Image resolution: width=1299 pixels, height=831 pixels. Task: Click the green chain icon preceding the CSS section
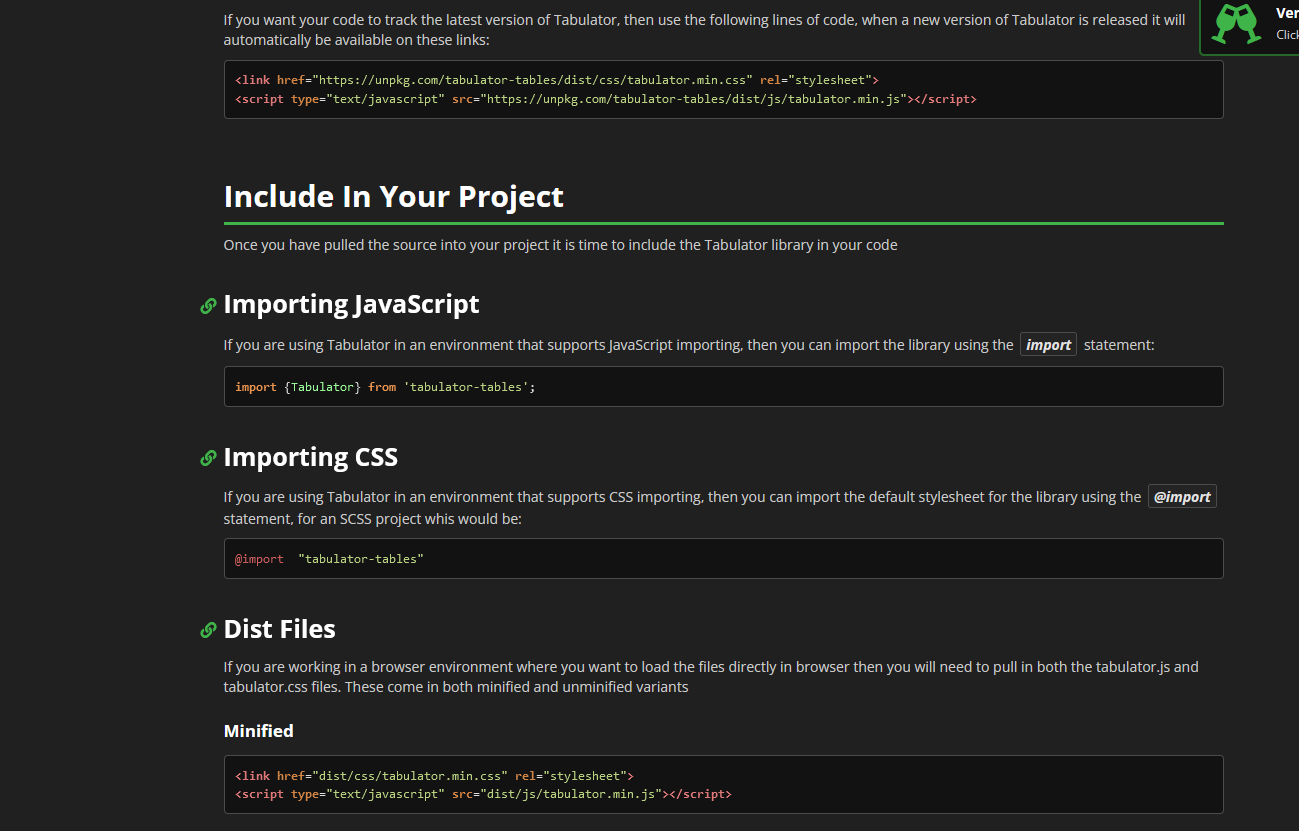[208, 458]
